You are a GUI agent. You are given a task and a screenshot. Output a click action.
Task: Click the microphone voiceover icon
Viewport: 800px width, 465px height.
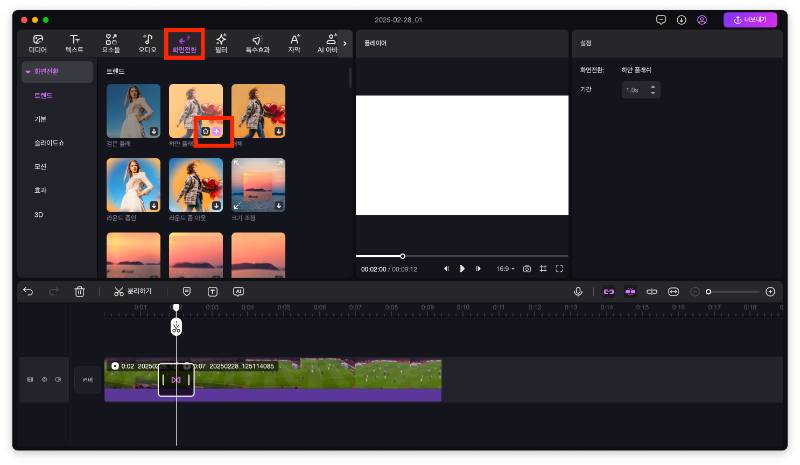pyautogui.click(x=578, y=291)
